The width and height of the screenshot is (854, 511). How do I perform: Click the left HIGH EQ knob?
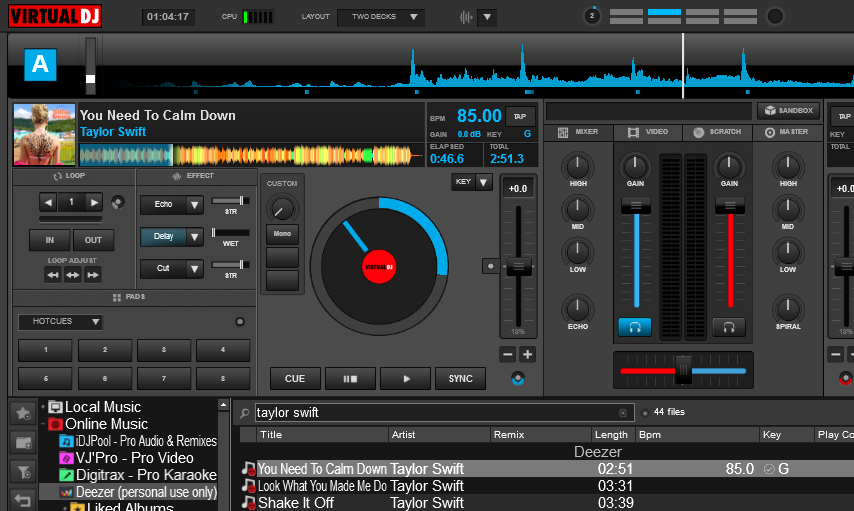click(x=577, y=166)
